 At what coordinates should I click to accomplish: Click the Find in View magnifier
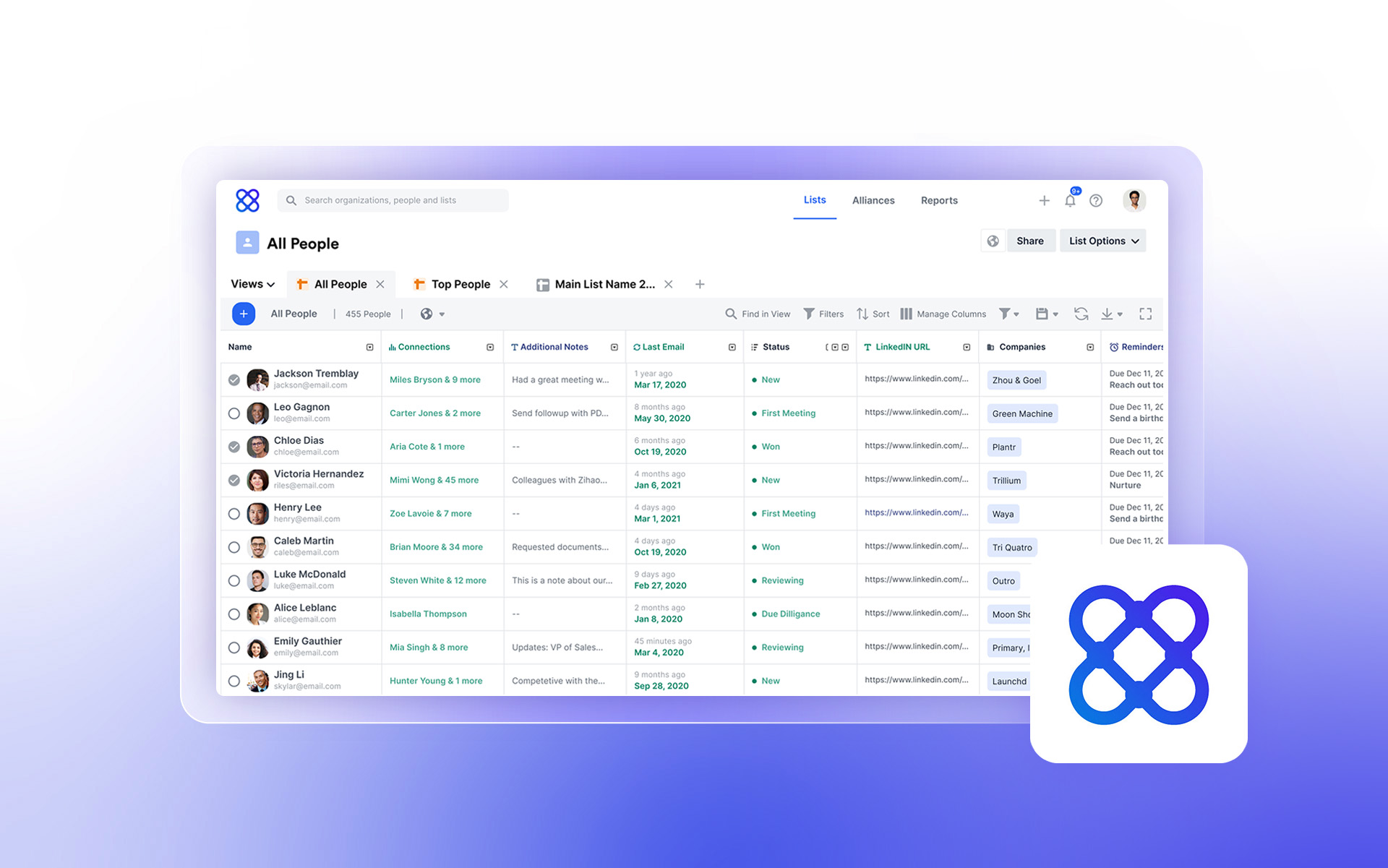tap(731, 314)
